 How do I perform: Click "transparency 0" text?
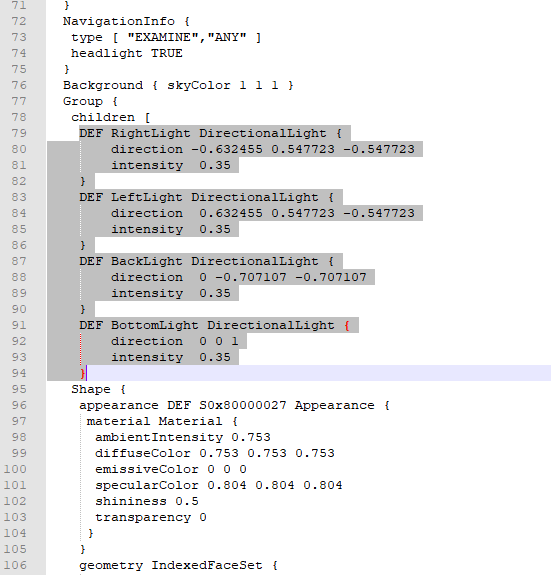pos(151,517)
